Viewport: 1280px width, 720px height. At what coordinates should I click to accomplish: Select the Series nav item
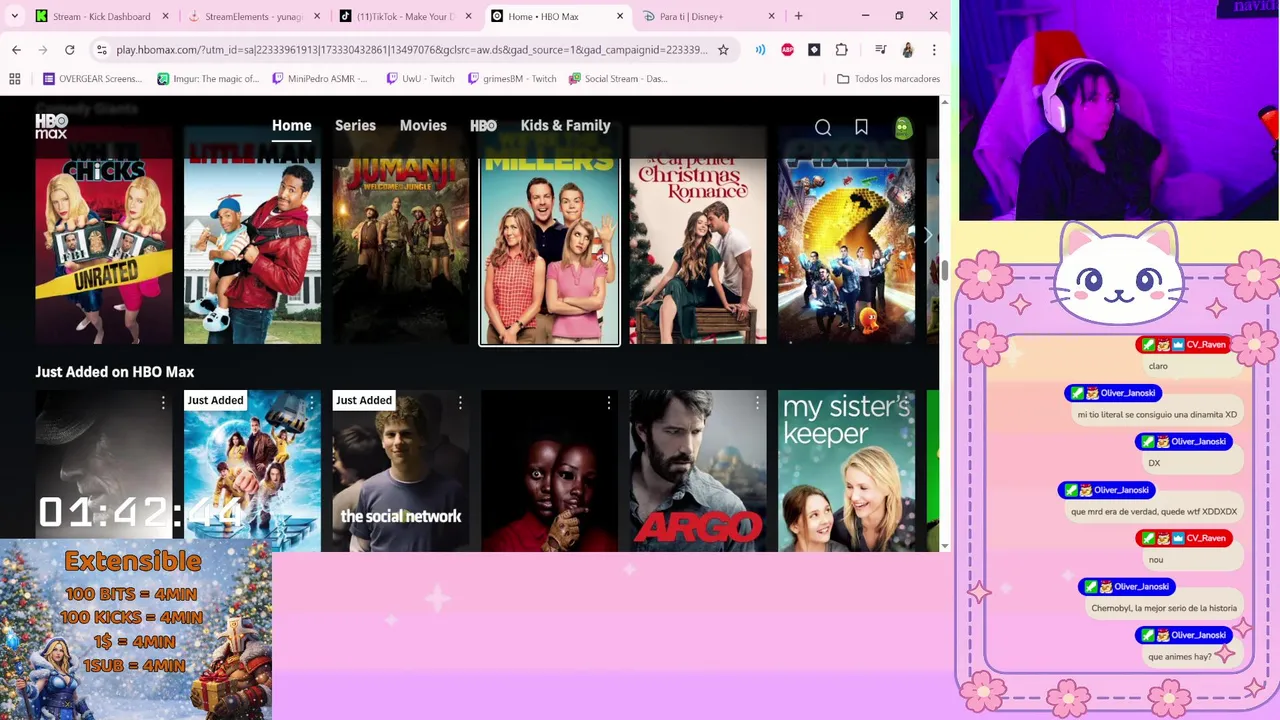click(x=355, y=126)
